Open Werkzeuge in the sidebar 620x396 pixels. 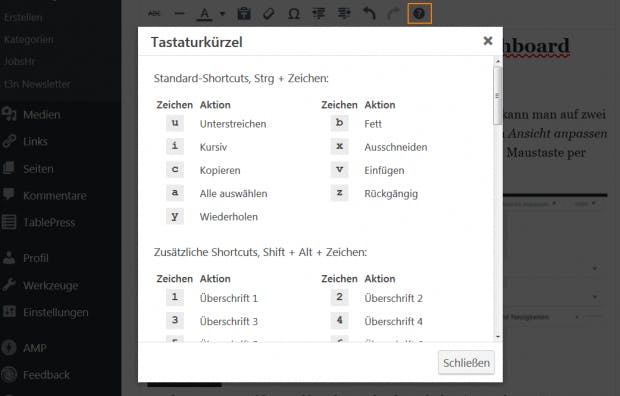pyautogui.click(x=51, y=286)
